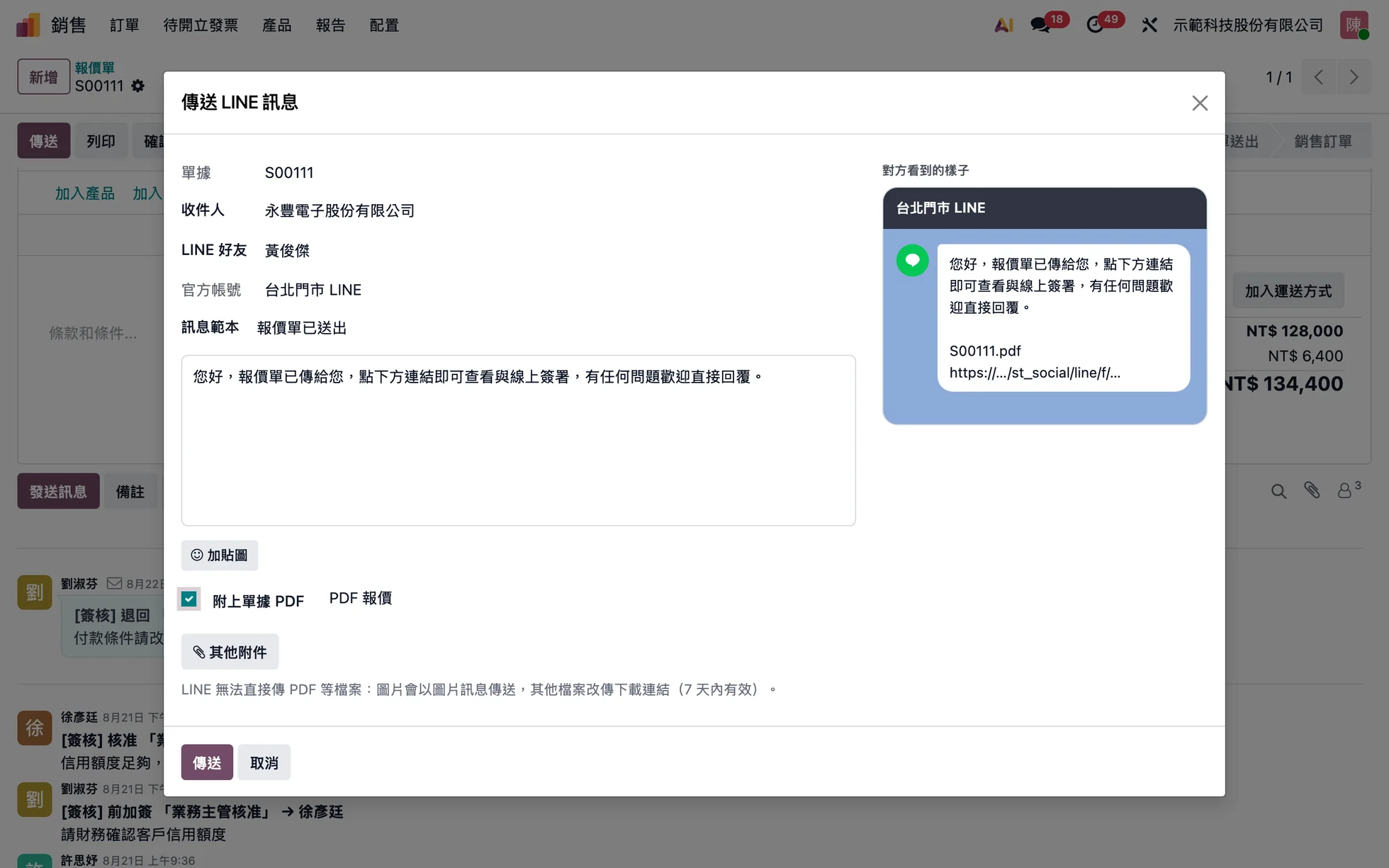This screenshot has width=1389, height=868.
Task: Uncheck 附上單據 PDF checkbox
Action: coord(189,599)
